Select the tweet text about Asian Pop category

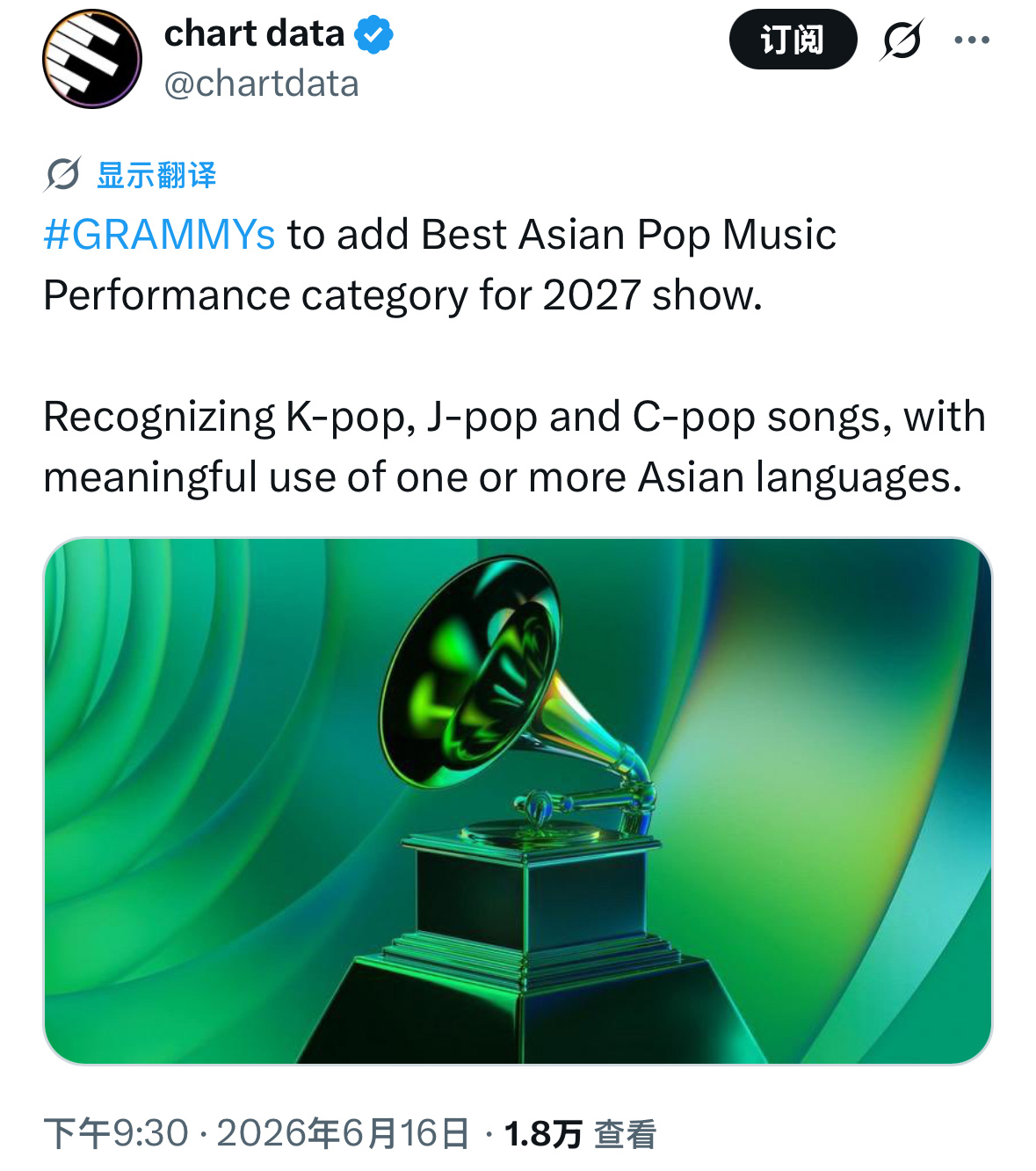click(439, 265)
